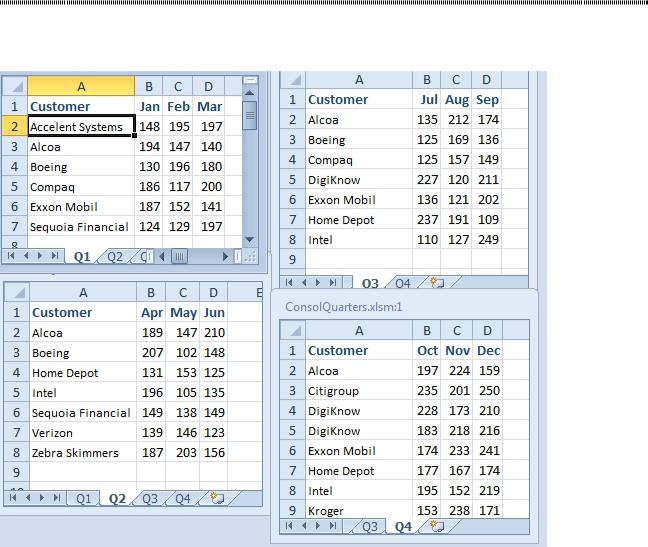Jump to first sheet in Q4 window
648x547 pixels.
coord(289,526)
